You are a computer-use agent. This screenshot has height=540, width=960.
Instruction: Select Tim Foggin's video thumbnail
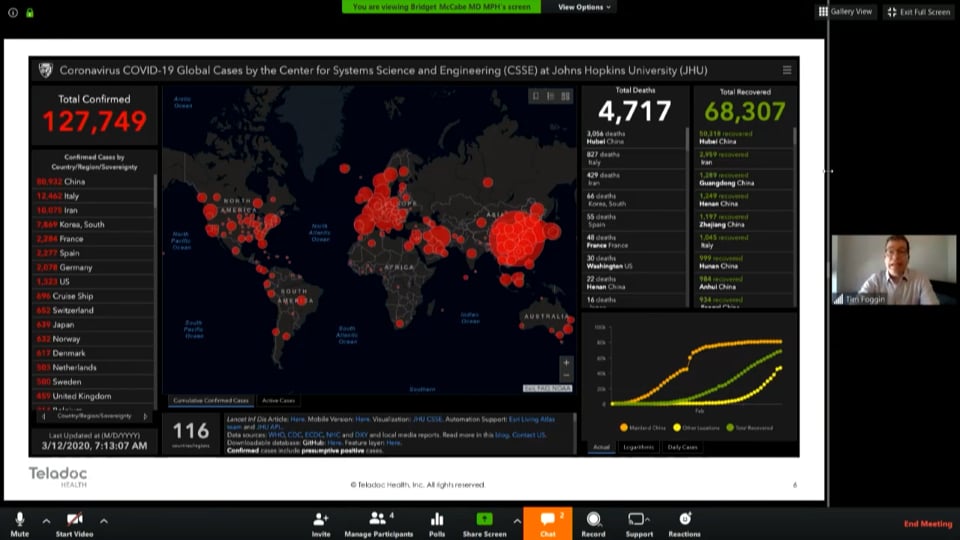pyautogui.click(x=893, y=269)
